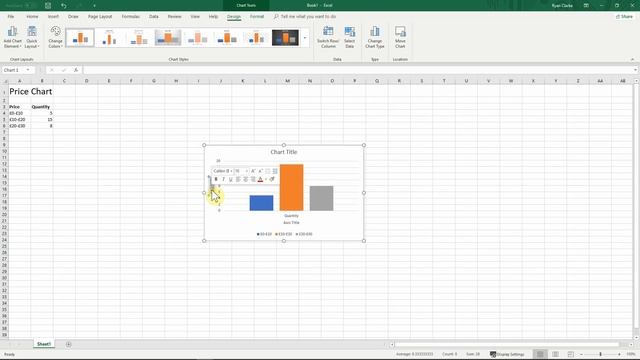The image size is (640, 360).
Task: Select the Quantity header cell
Action: pos(42,107)
